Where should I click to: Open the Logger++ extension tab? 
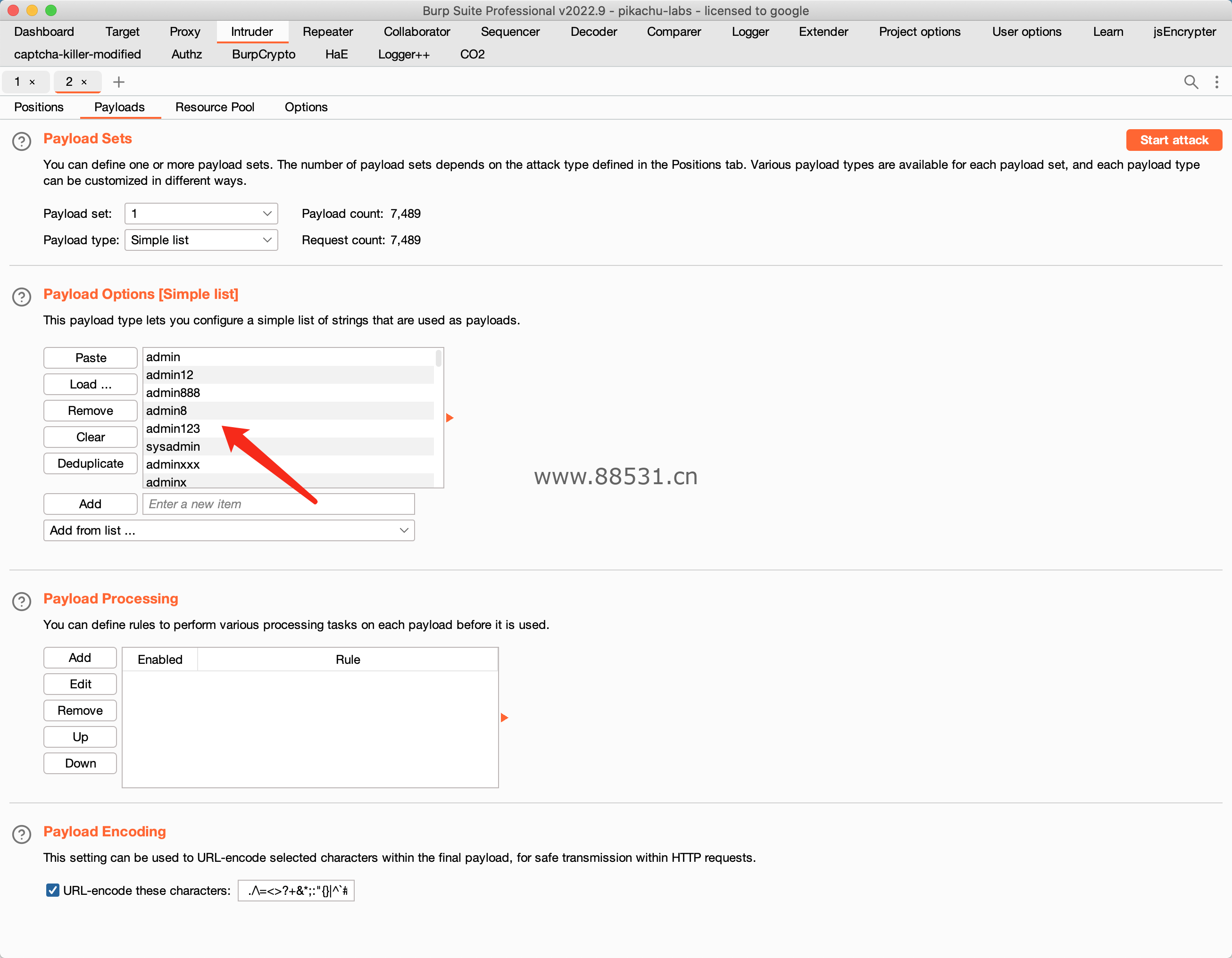click(x=404, y=54)
